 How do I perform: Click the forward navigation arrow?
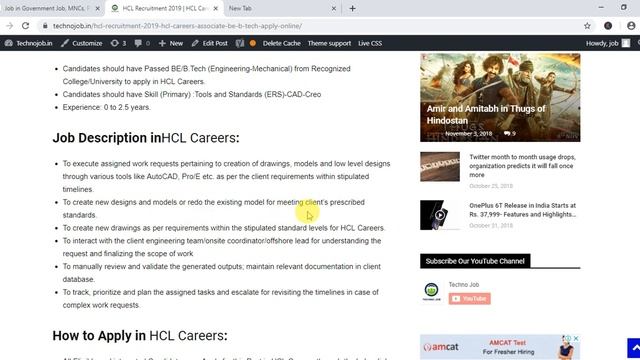click(9, 26)
